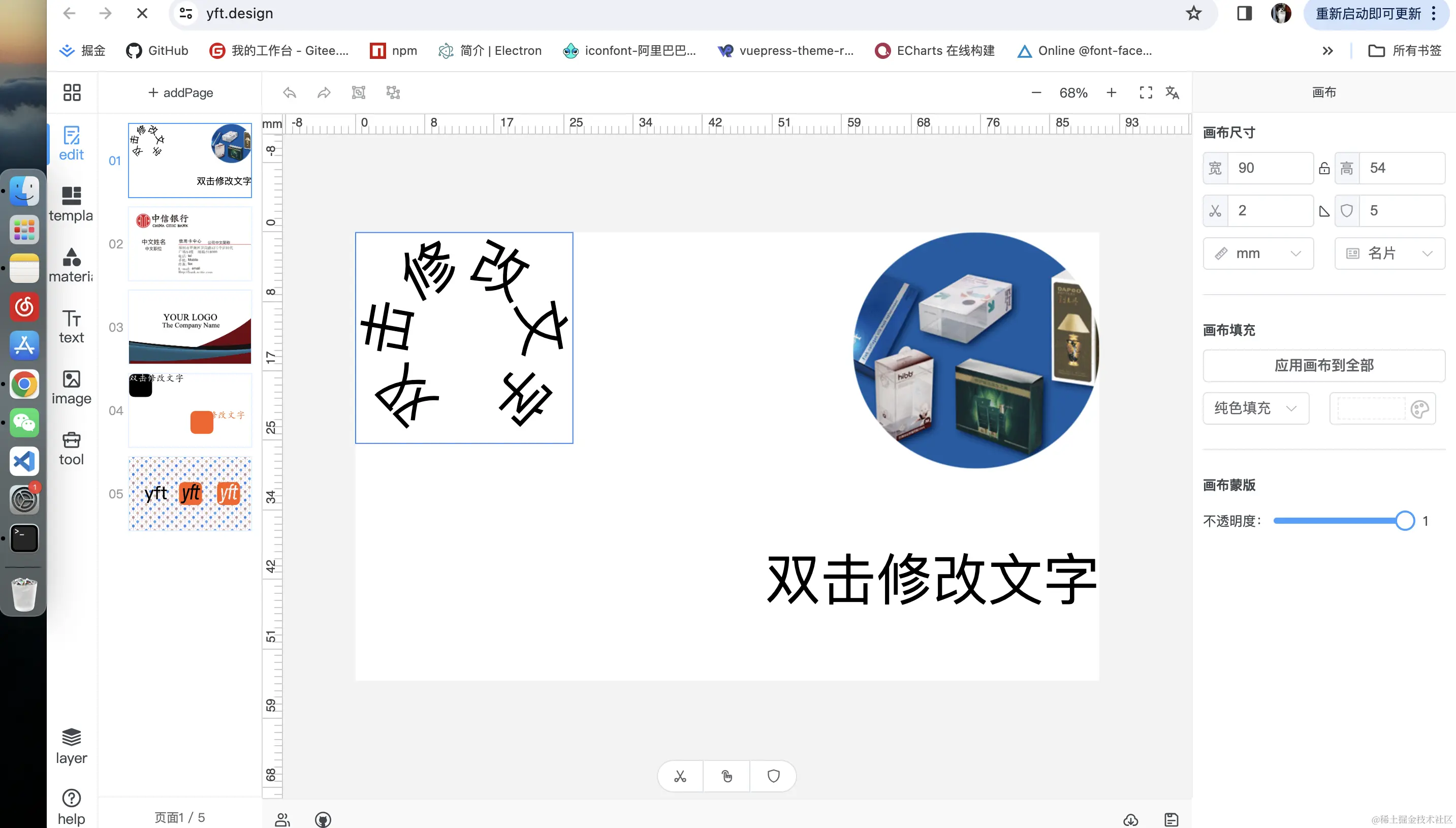Click the ungroup elements toolbar icon
The height and width of the screenshot is (828, 1456).
[393, 92]
